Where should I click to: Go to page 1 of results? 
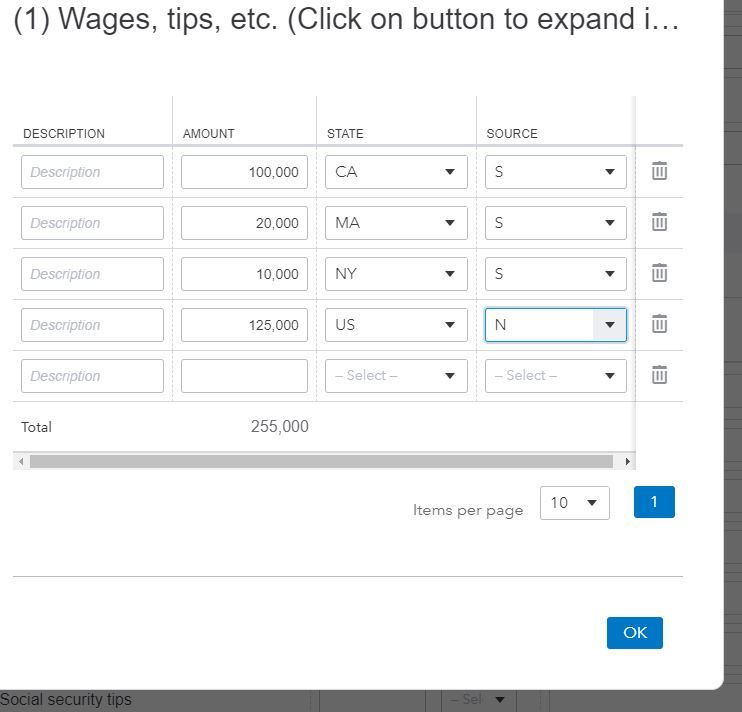[654, 502]
